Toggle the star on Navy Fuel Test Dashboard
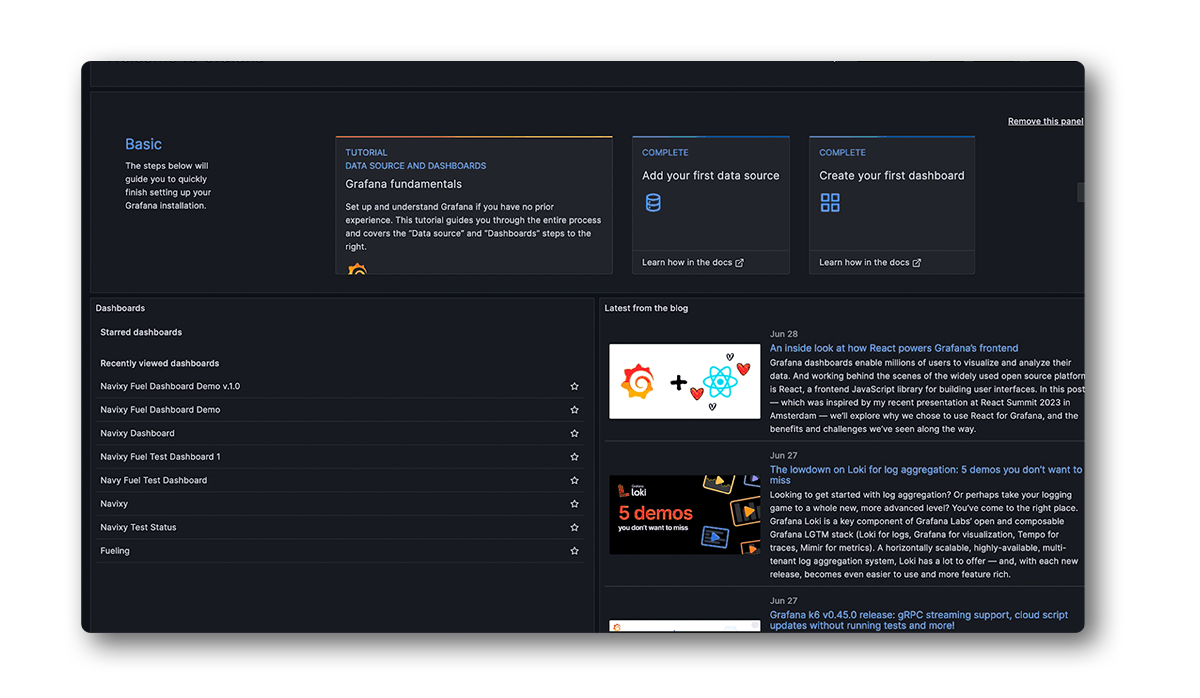The height and width of the screenshot is (698, 1200). click(574, 480)
